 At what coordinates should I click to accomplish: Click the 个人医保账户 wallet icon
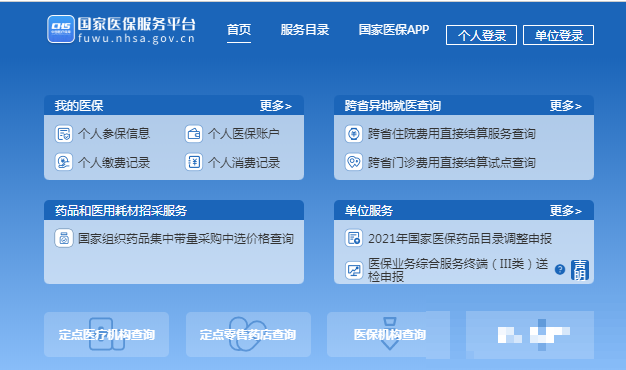(x=194, y=134)
